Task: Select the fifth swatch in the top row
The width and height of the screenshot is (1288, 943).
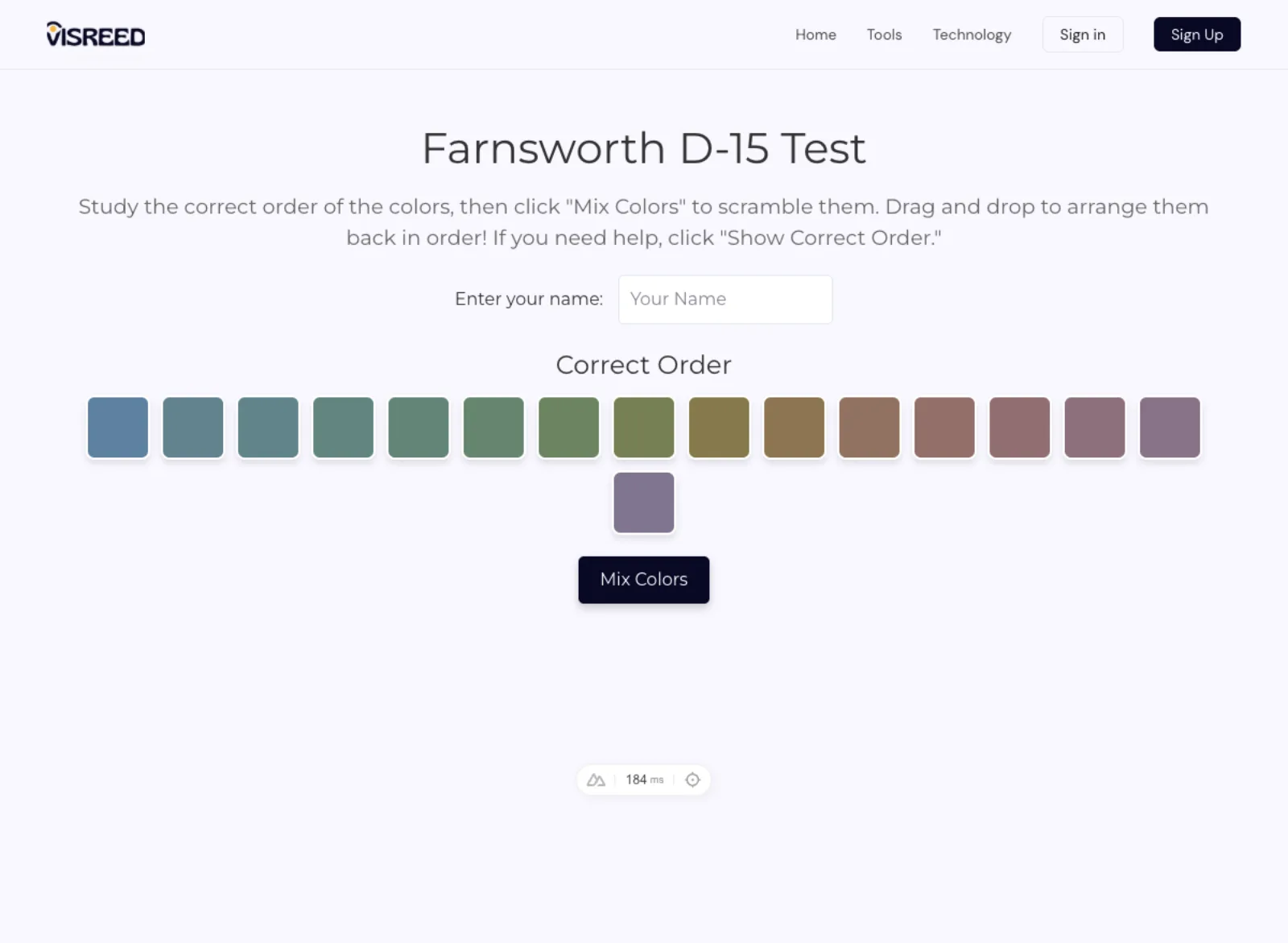Action: [x=419, y=428]
